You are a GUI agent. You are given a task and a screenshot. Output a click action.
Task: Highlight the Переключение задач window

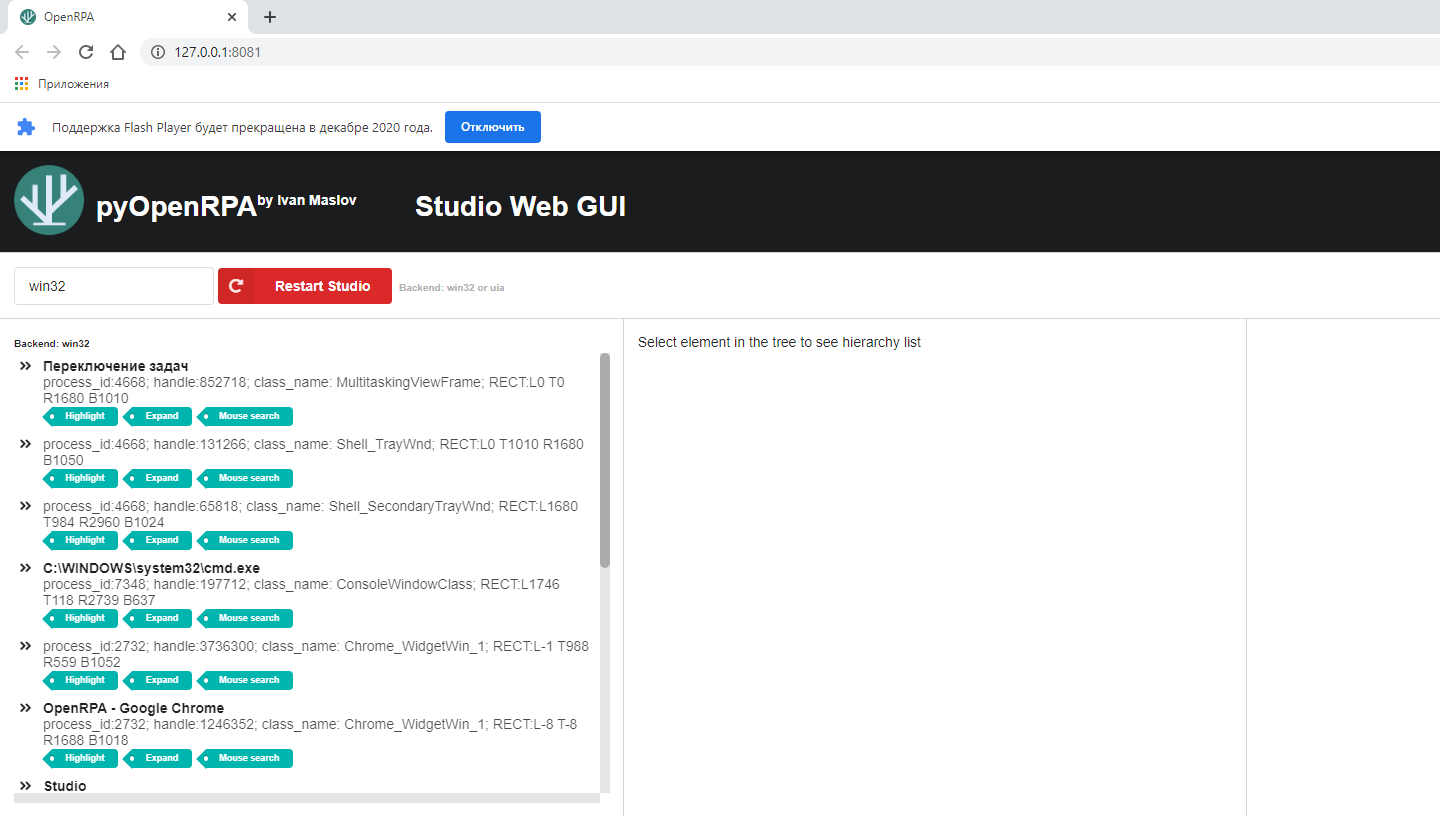coord(81,416)
